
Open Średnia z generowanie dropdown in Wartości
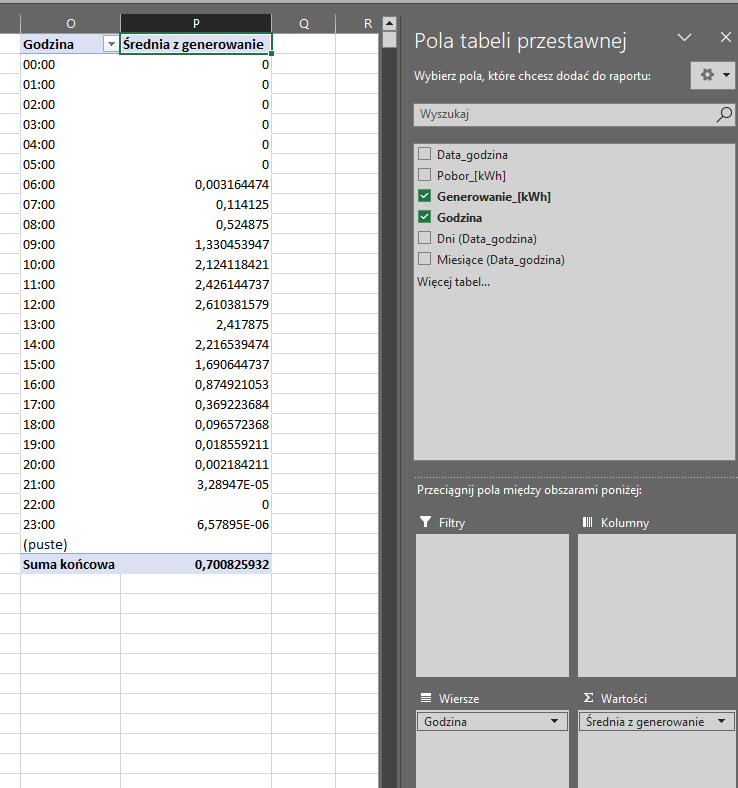723,722
